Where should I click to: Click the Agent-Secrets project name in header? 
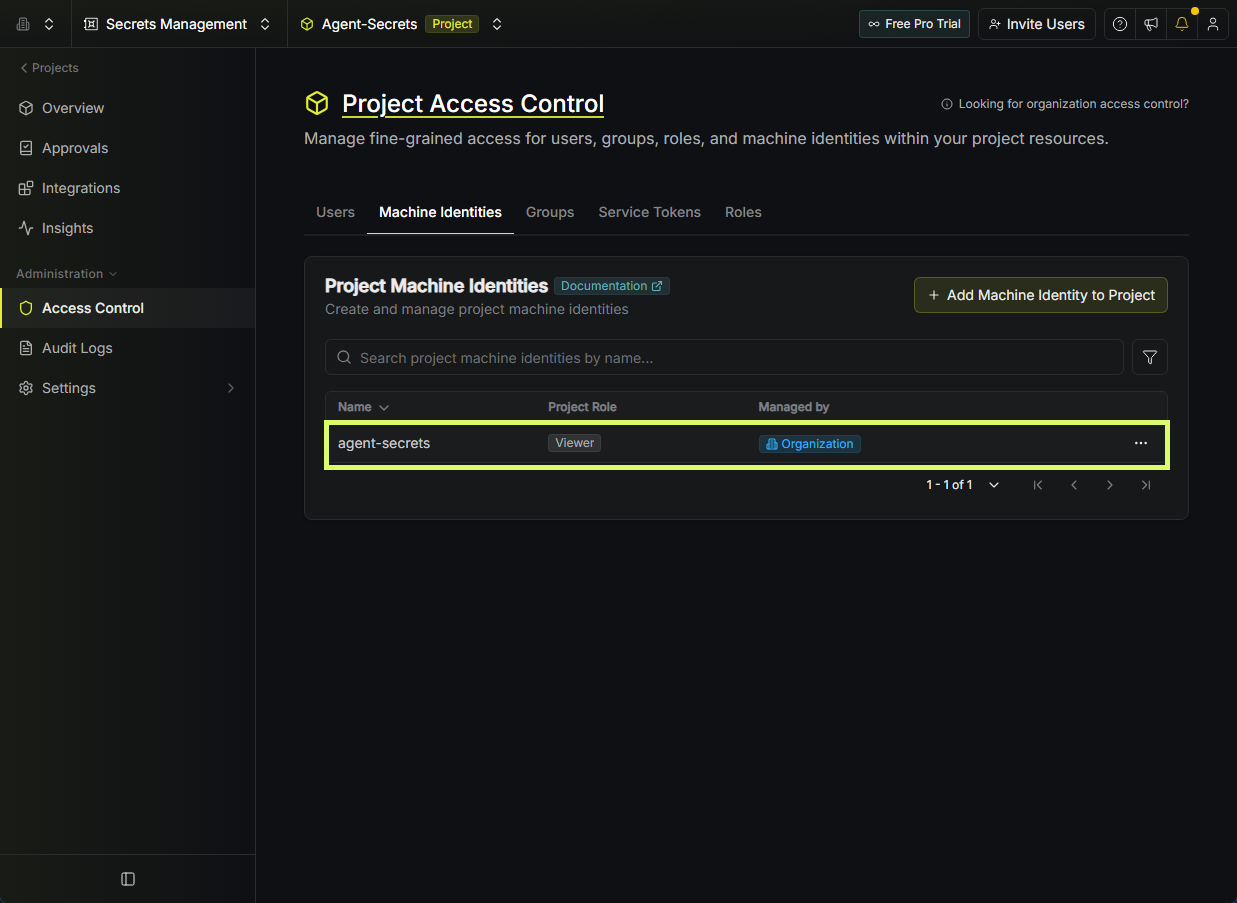coord(369,24)
